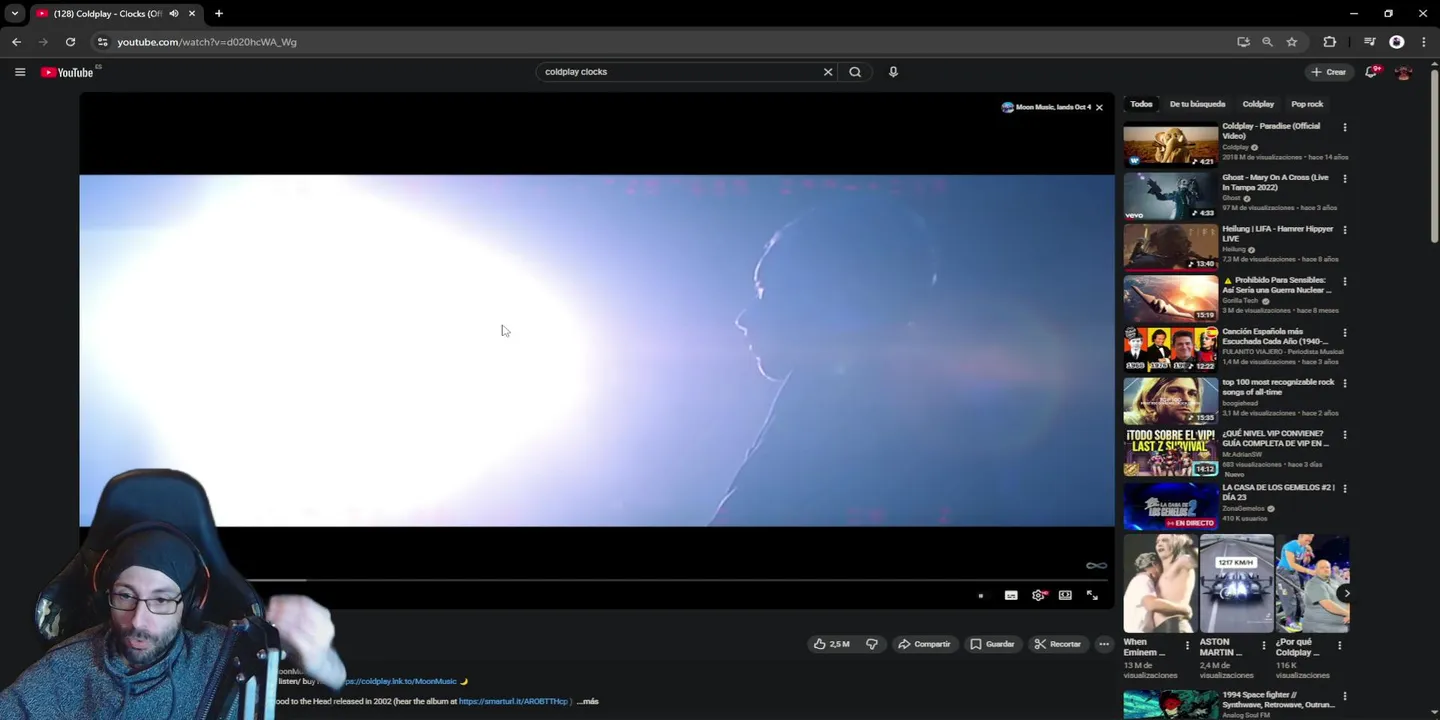
Task: Reload the YouTube page
Action: point(70,42)
